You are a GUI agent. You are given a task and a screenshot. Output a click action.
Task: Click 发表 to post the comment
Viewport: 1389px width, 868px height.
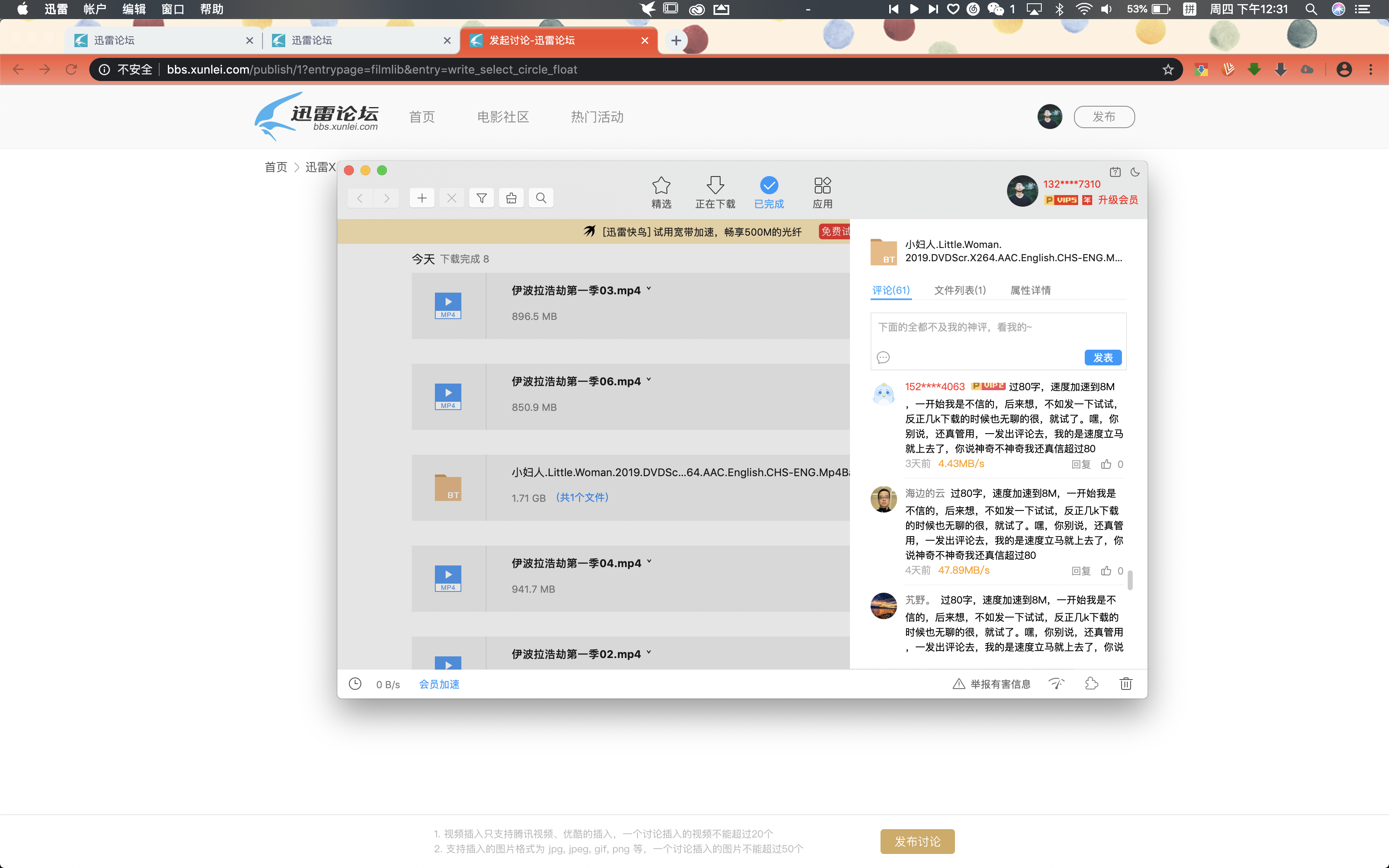tap(1102, 357)
